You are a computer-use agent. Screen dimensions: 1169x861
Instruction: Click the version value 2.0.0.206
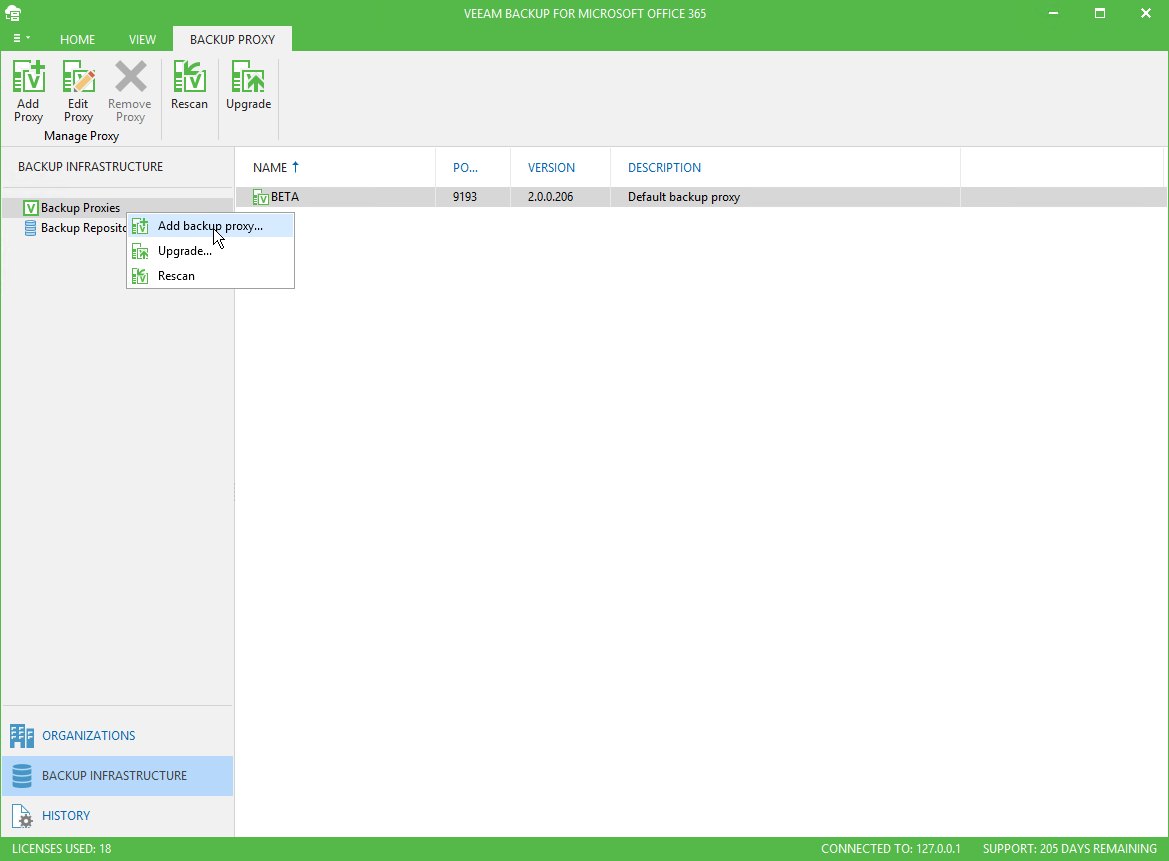[551, 197]
